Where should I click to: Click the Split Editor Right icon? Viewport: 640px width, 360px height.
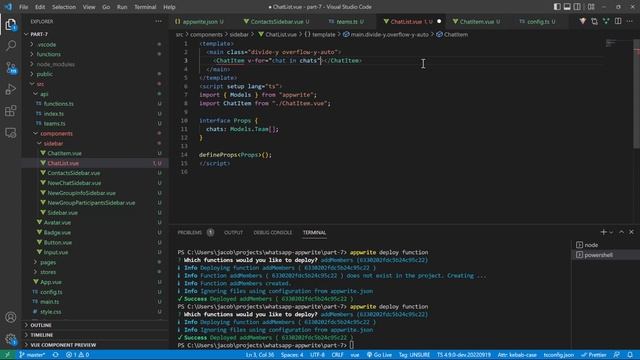tap(618, 21)
